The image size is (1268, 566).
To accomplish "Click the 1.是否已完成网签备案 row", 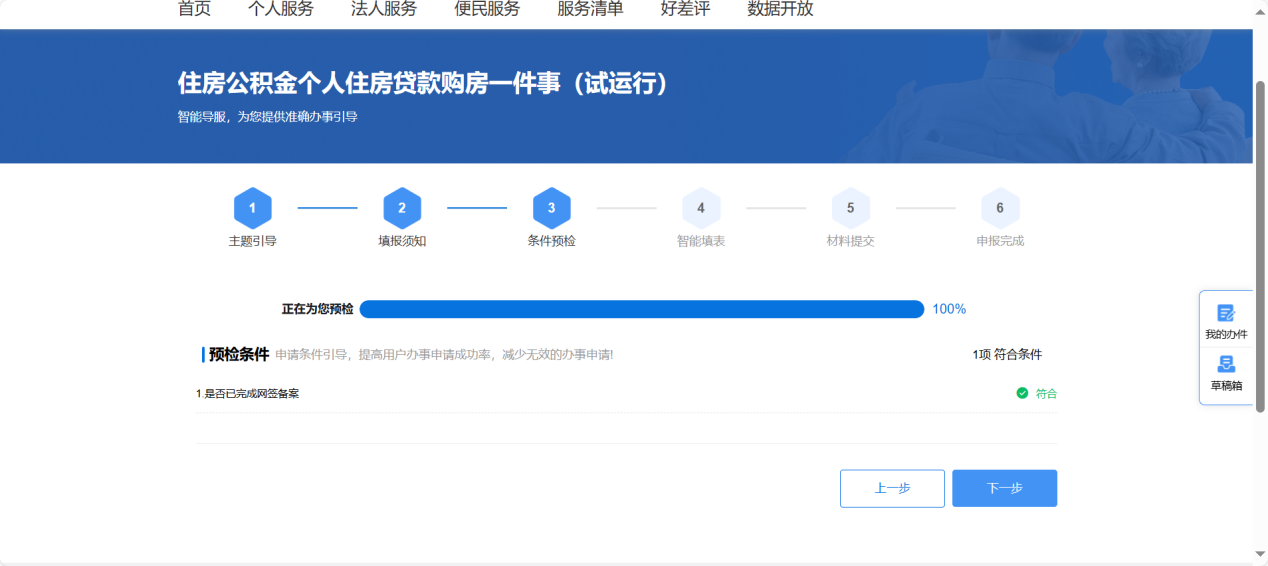I will coord(626,393).
